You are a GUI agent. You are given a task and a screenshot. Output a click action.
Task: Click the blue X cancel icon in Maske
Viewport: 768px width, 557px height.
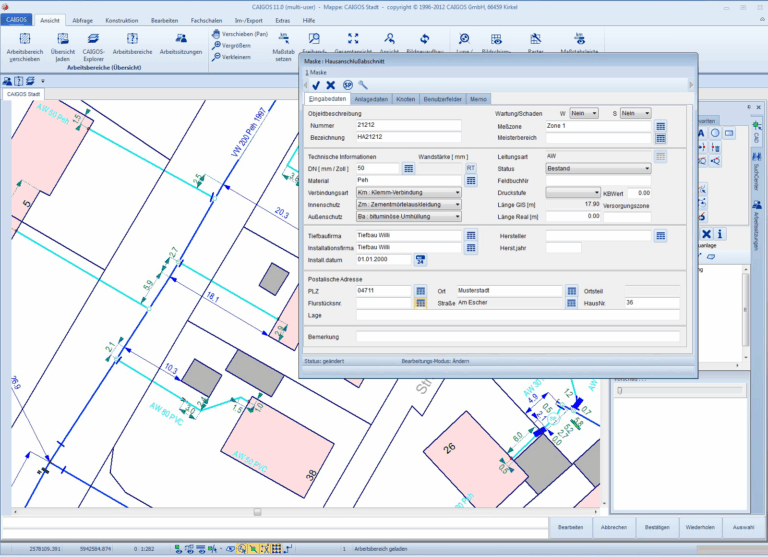coord(330,85)
